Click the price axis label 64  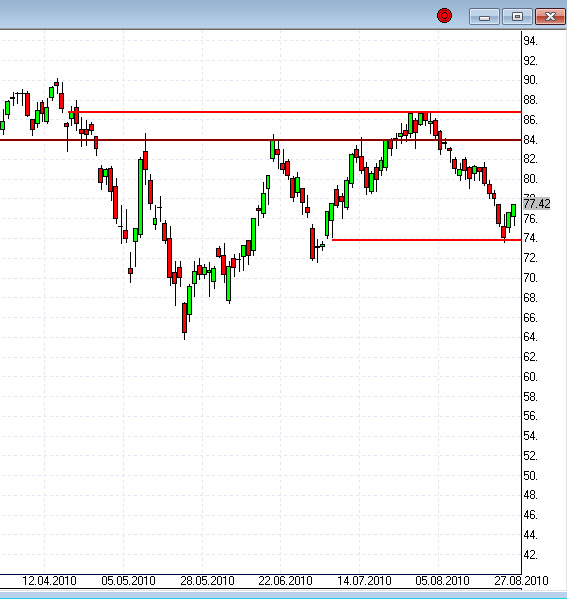(x=530, y=337)
